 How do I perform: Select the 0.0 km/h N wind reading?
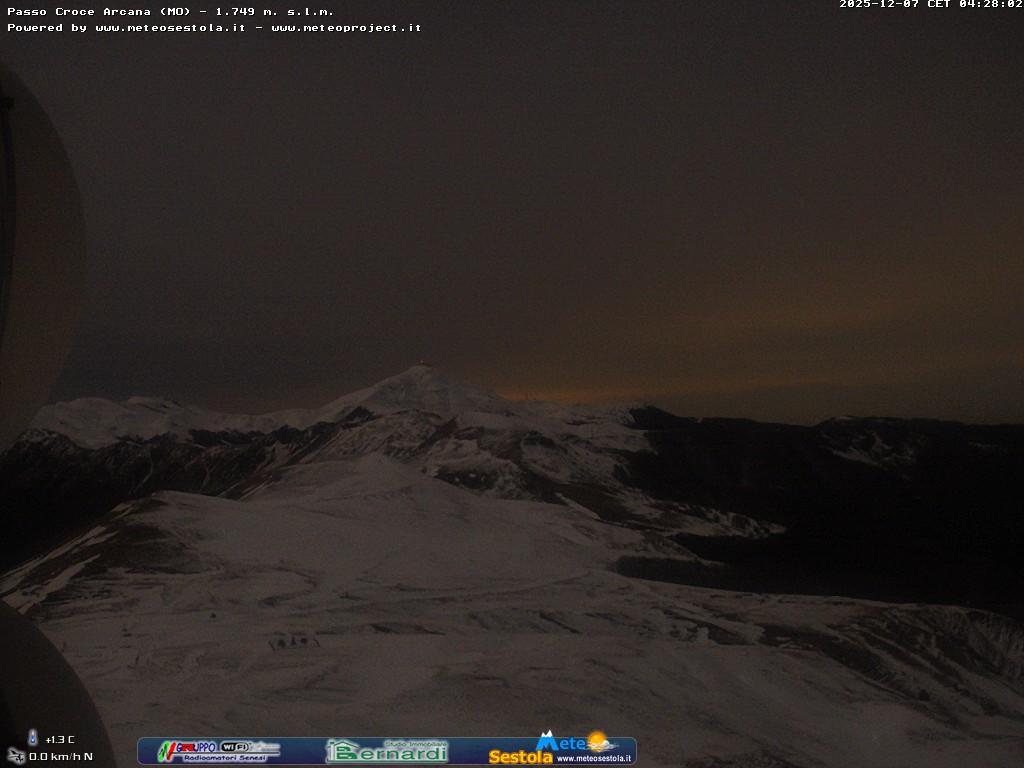[60, 757]
